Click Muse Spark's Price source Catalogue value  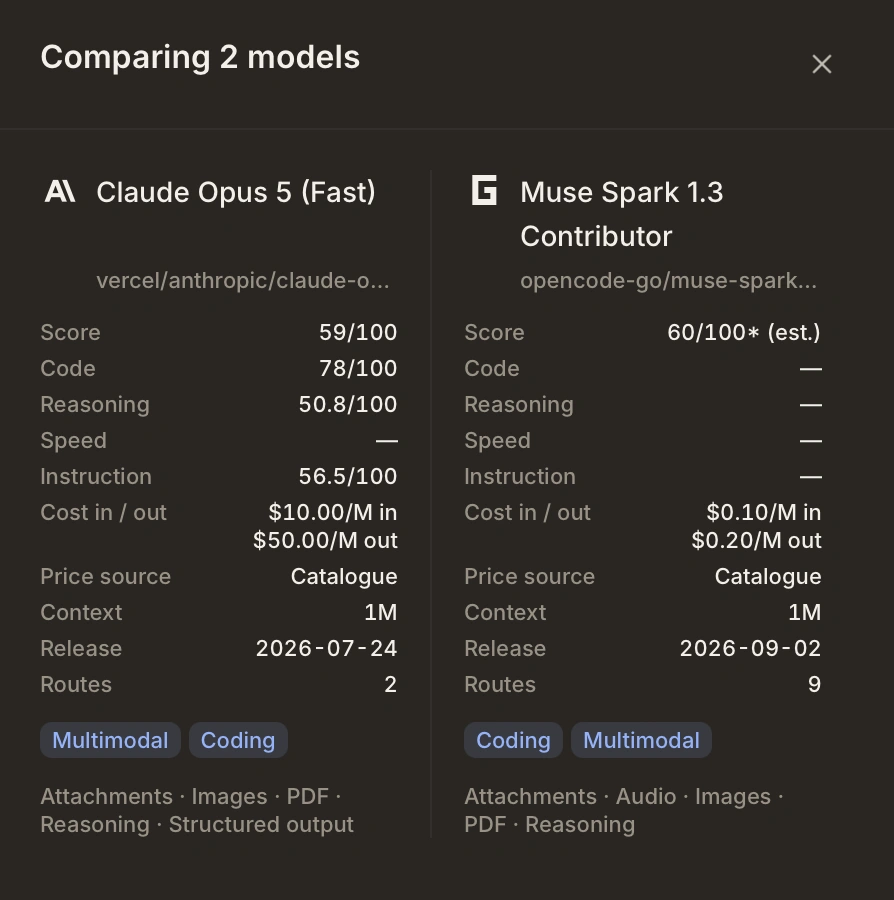coord(768,577)
